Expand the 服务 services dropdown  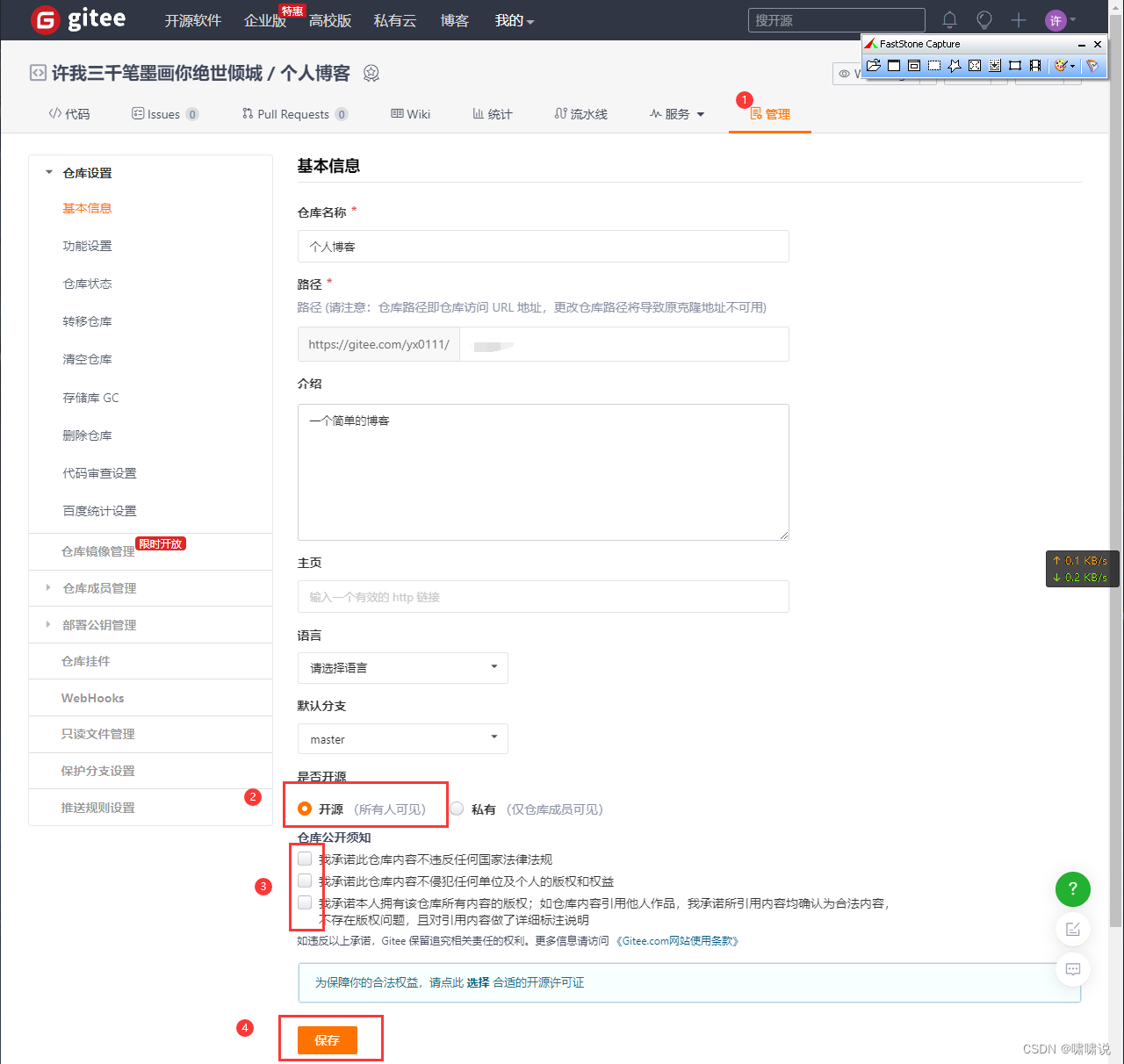tap(677, 114)
